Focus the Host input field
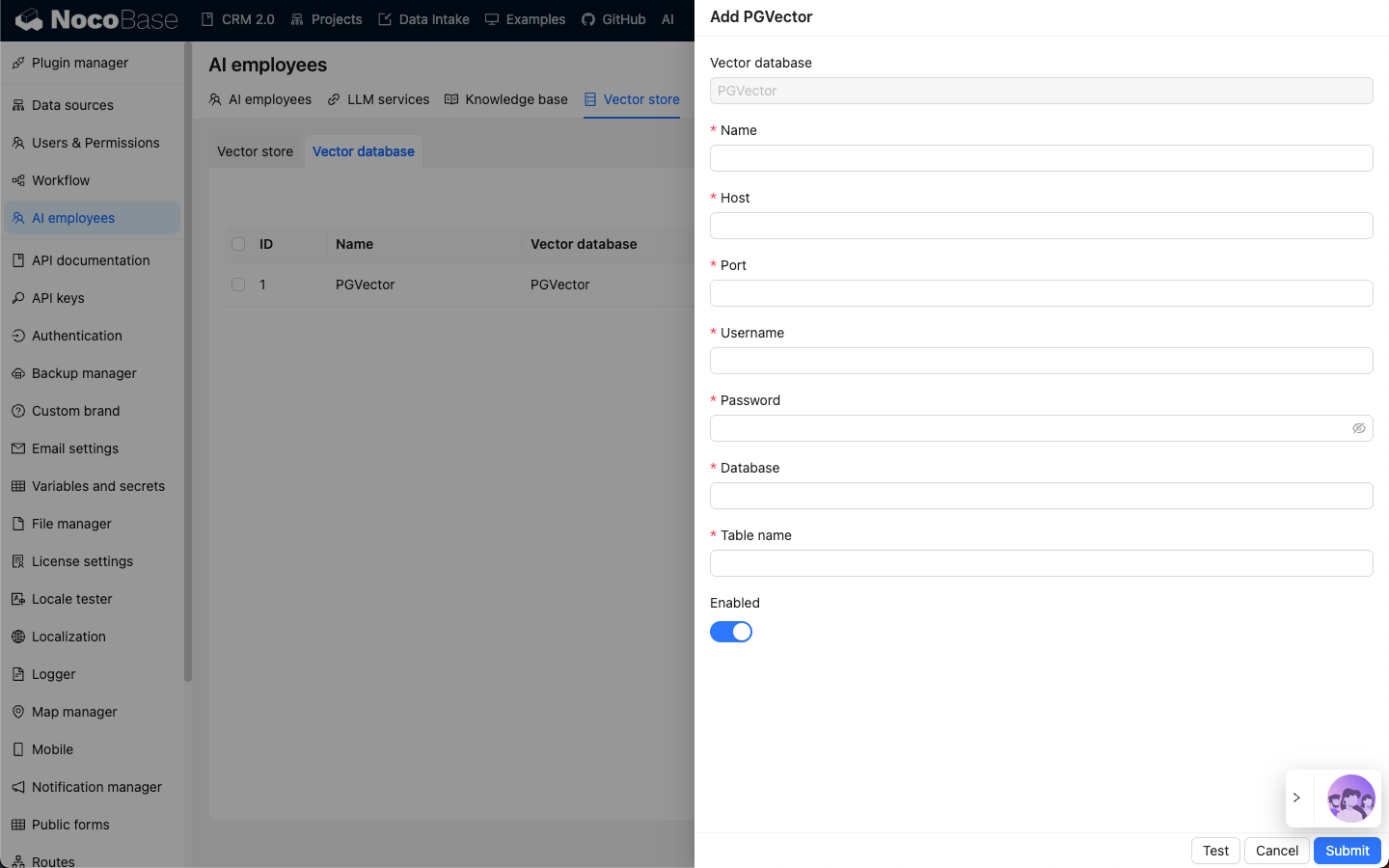The height and width of the screenshot is (868, 1389). pos(1041,226)
